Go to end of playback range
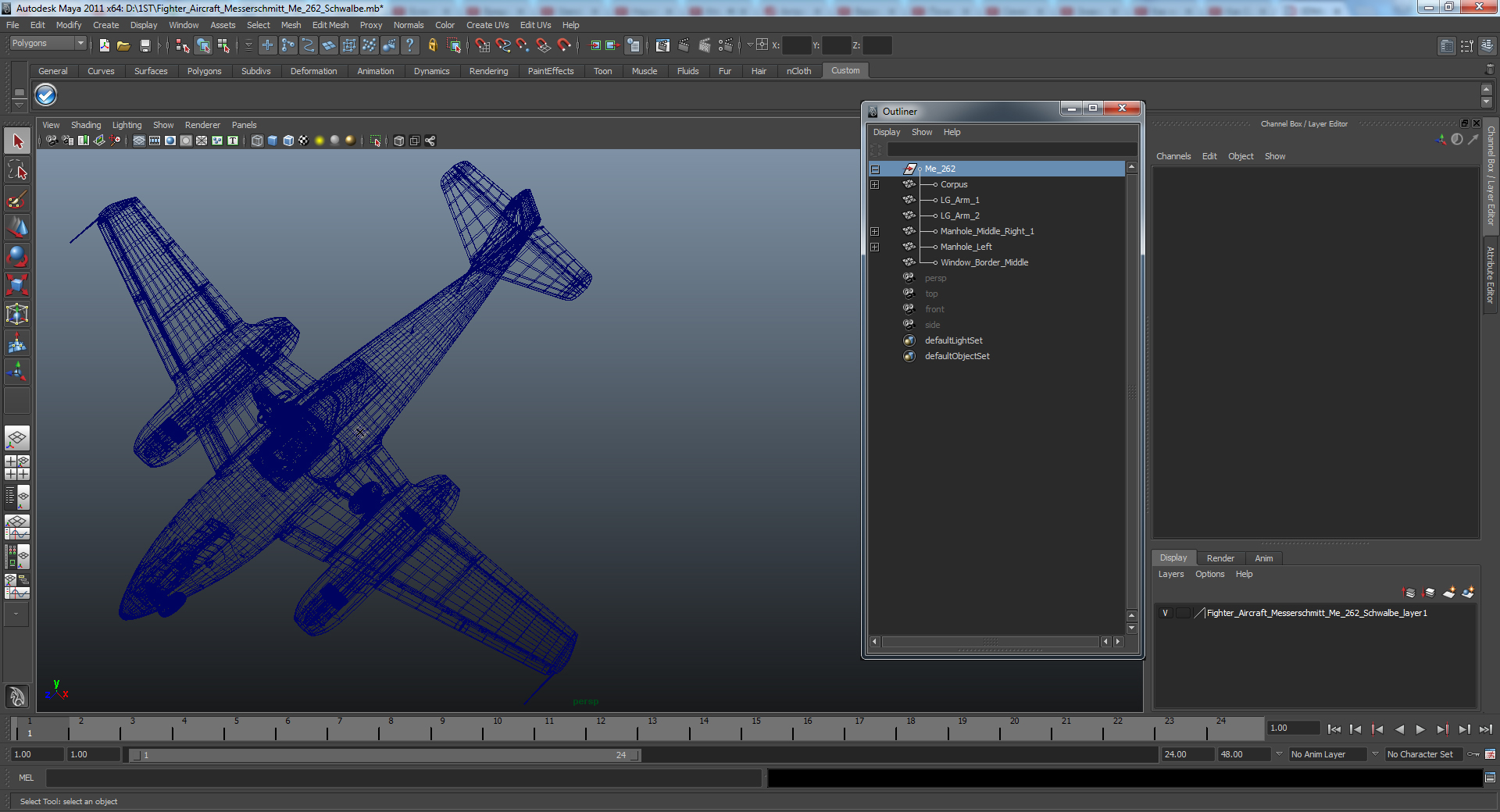 tap(1486, 729)
